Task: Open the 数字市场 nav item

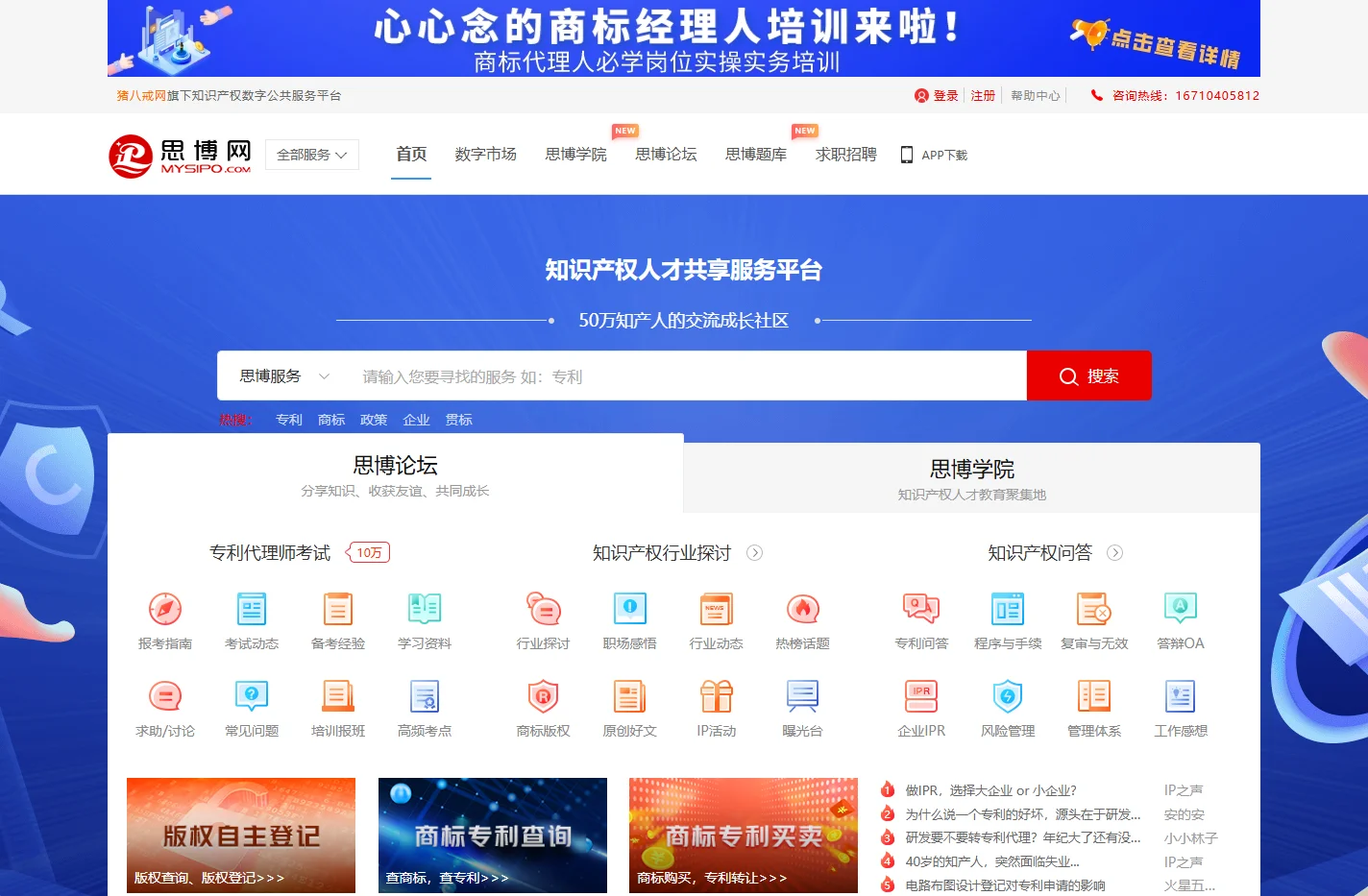Action: [x=485, y=155]
